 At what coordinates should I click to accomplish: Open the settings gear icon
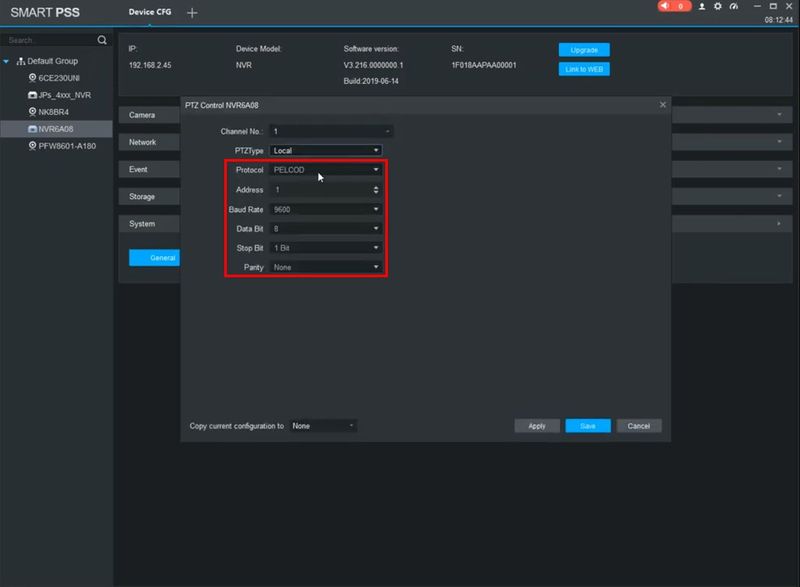click(x=717, y=6)
